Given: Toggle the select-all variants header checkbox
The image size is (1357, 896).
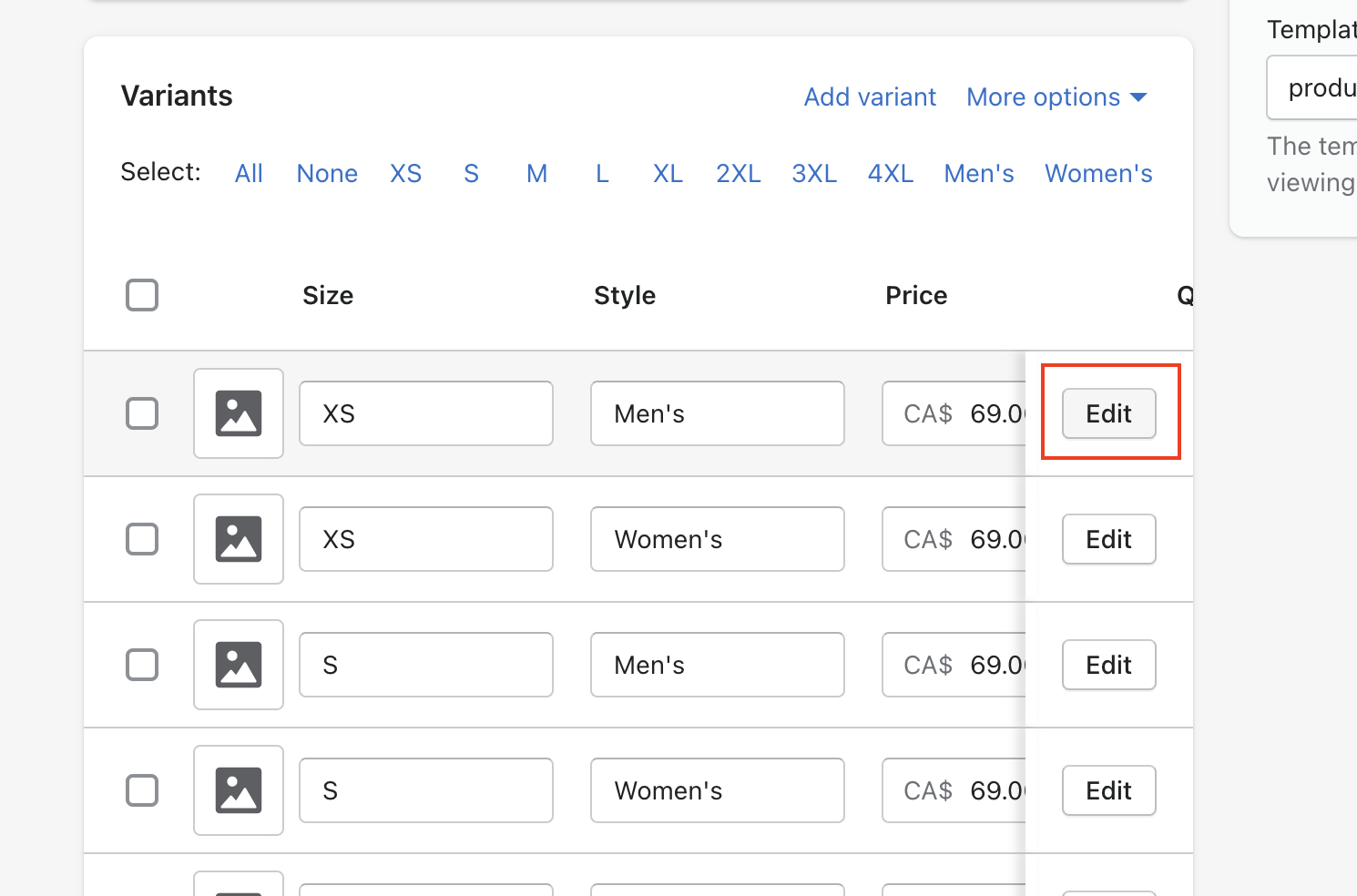Looking at the screenshot, I should tap(142, 295).
